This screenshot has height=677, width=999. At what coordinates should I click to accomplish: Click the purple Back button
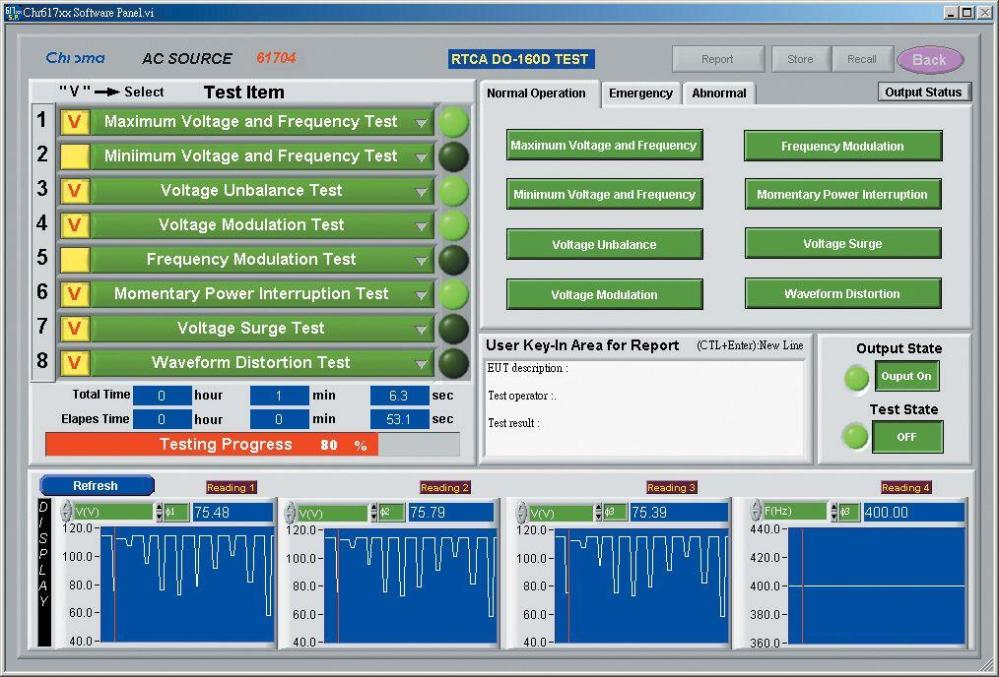(x=929, y=60)
